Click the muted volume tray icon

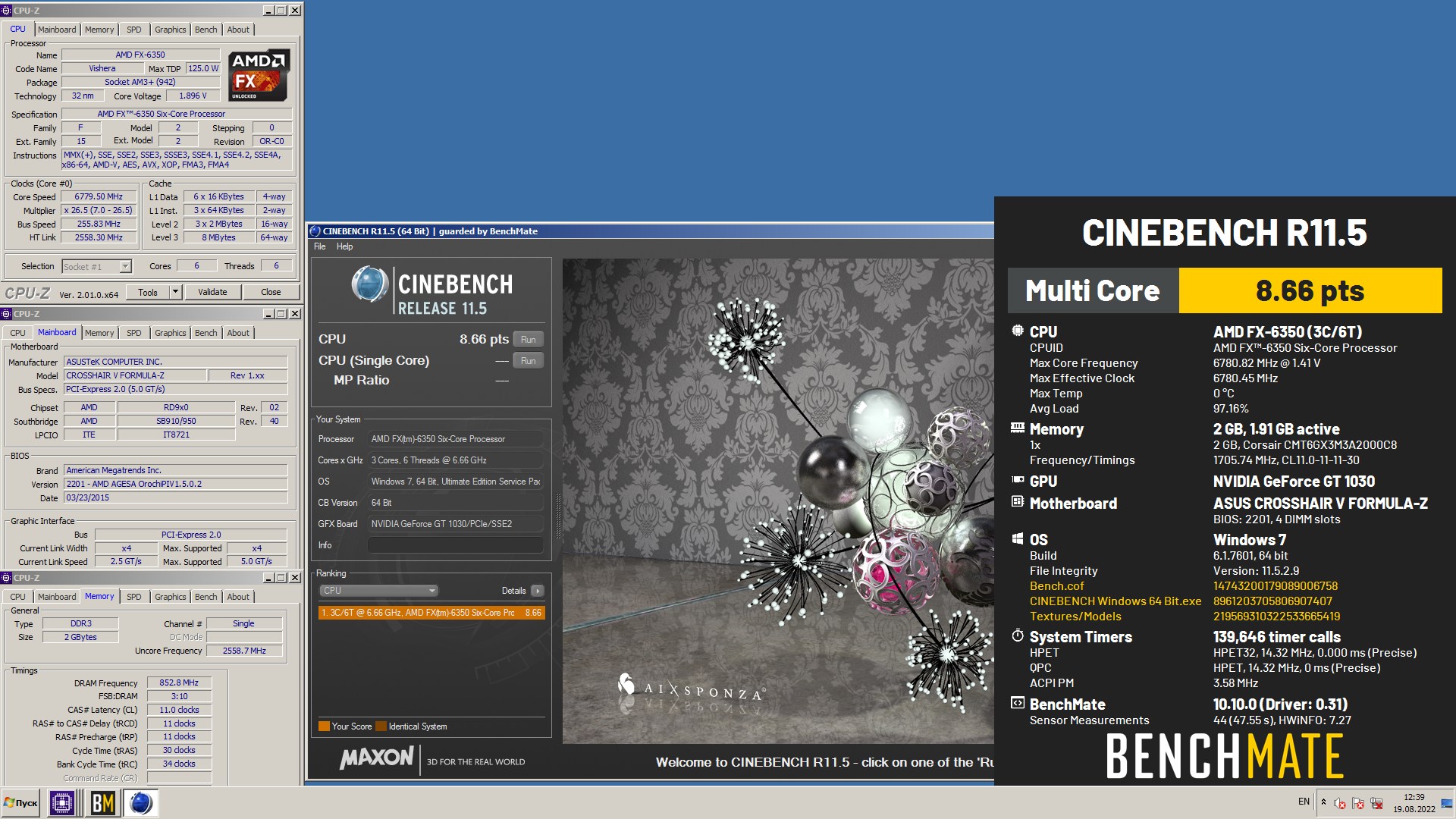point(1340,803)
